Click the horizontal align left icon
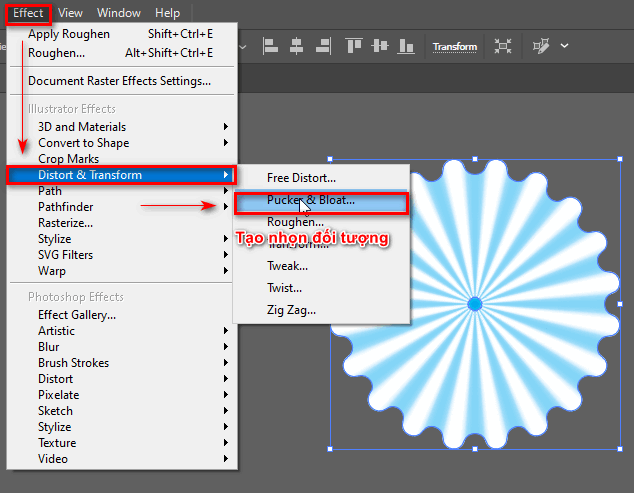This screenshot has width=634, height=493. [x=270, y=46]
